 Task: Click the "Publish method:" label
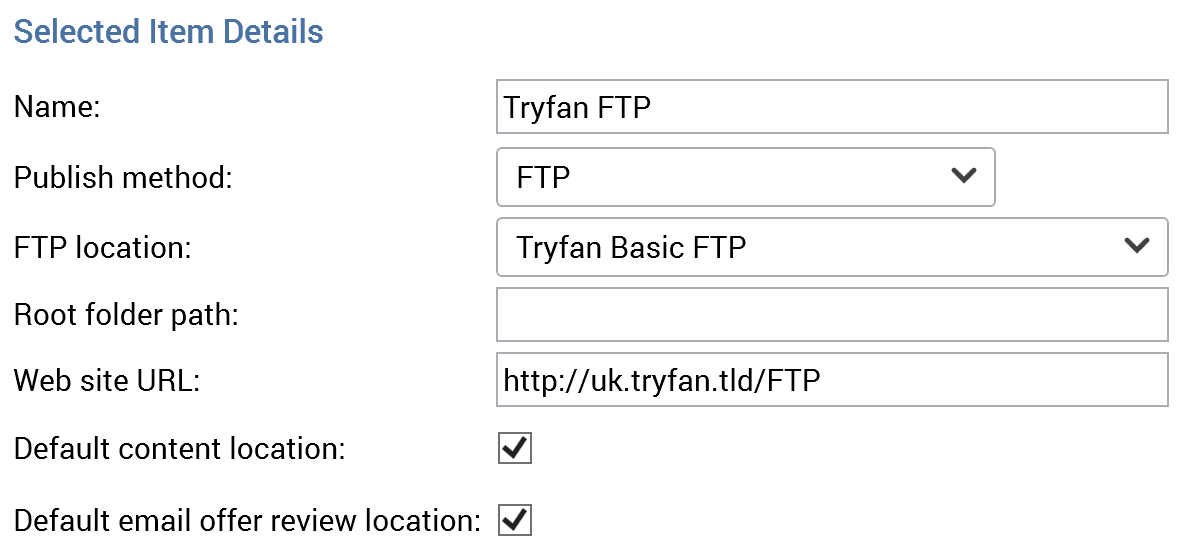pyautogui.click(x=123, y=178)
